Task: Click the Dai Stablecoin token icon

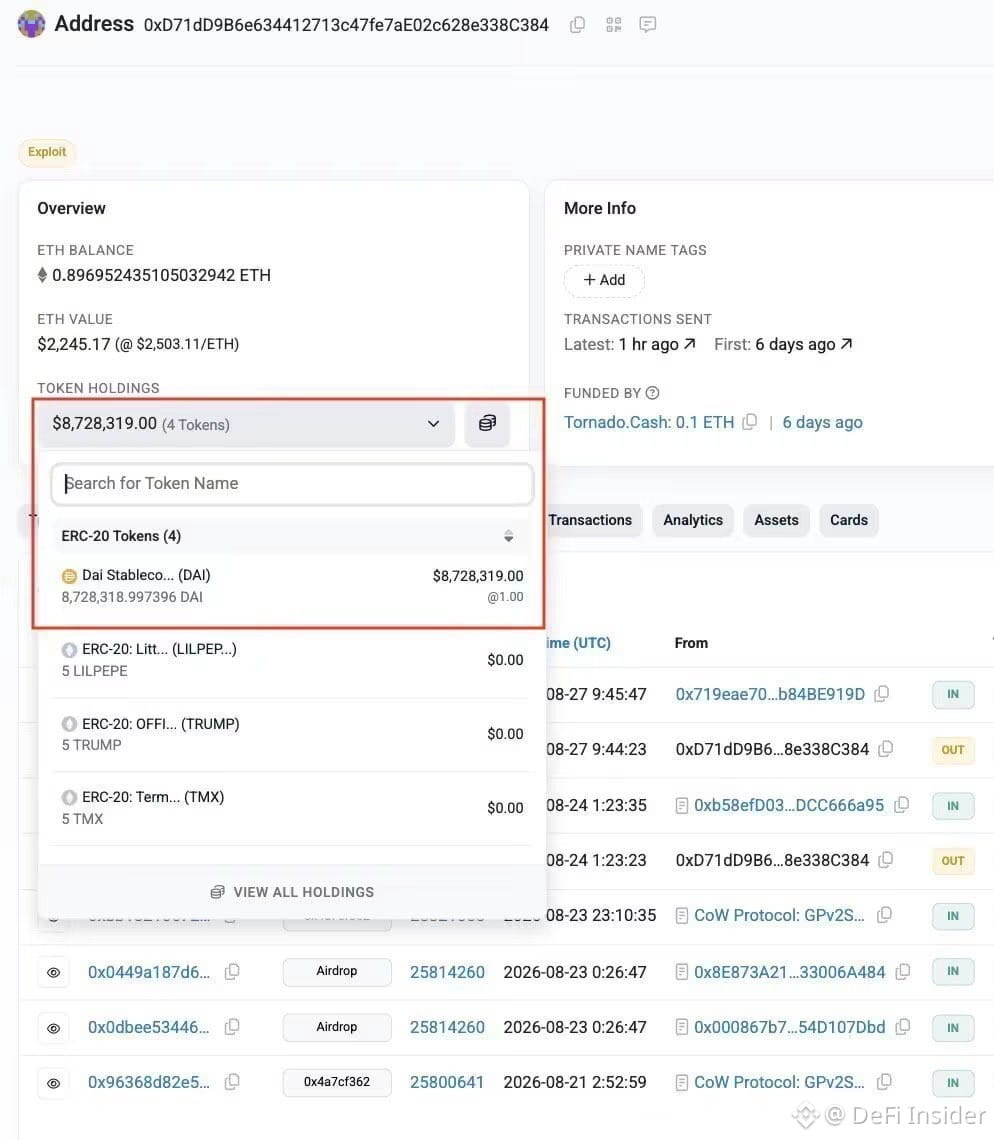Action: pos(69,577)
